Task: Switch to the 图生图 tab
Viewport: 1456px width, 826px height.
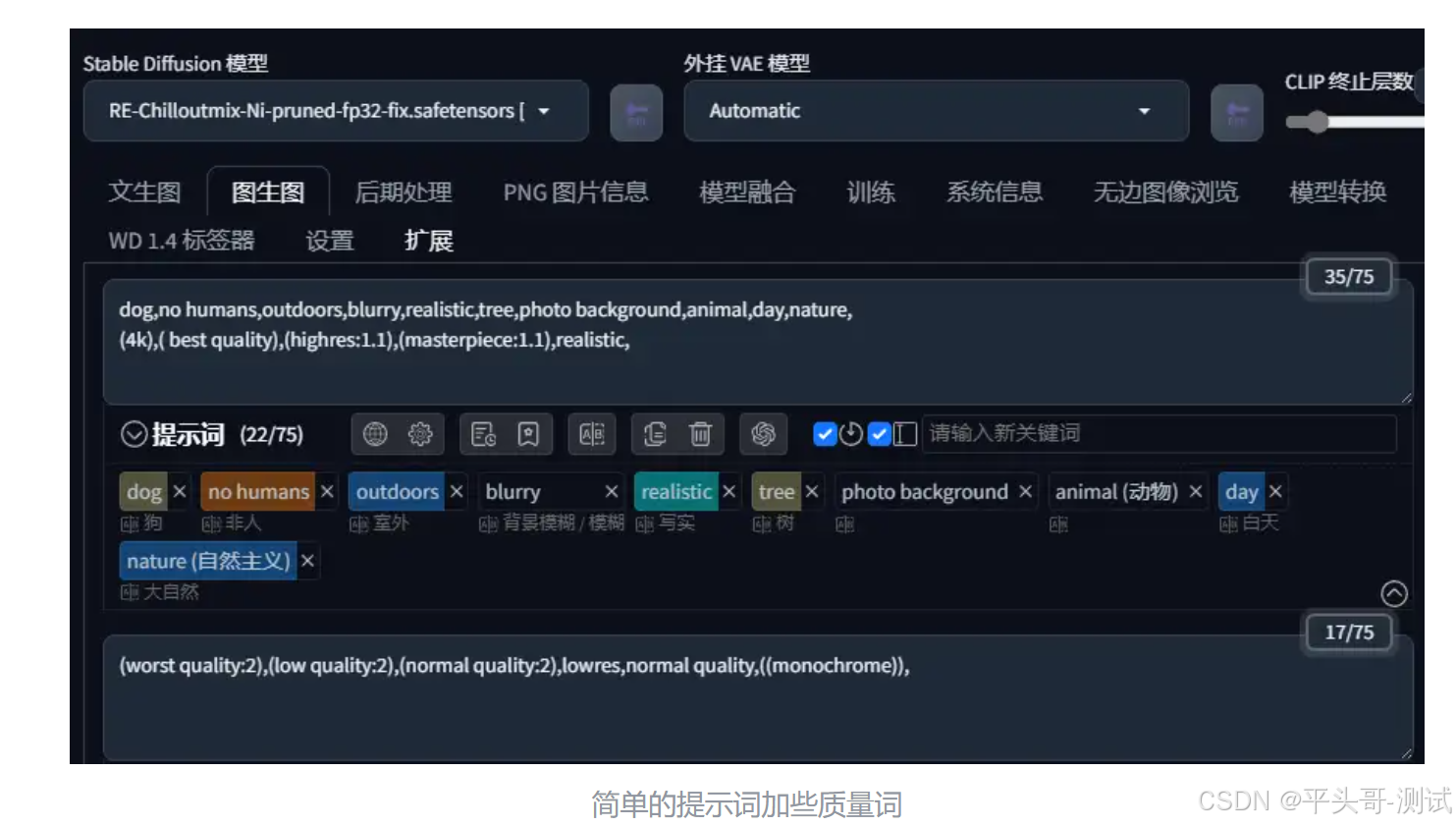Action: click(x=268, y=192)
